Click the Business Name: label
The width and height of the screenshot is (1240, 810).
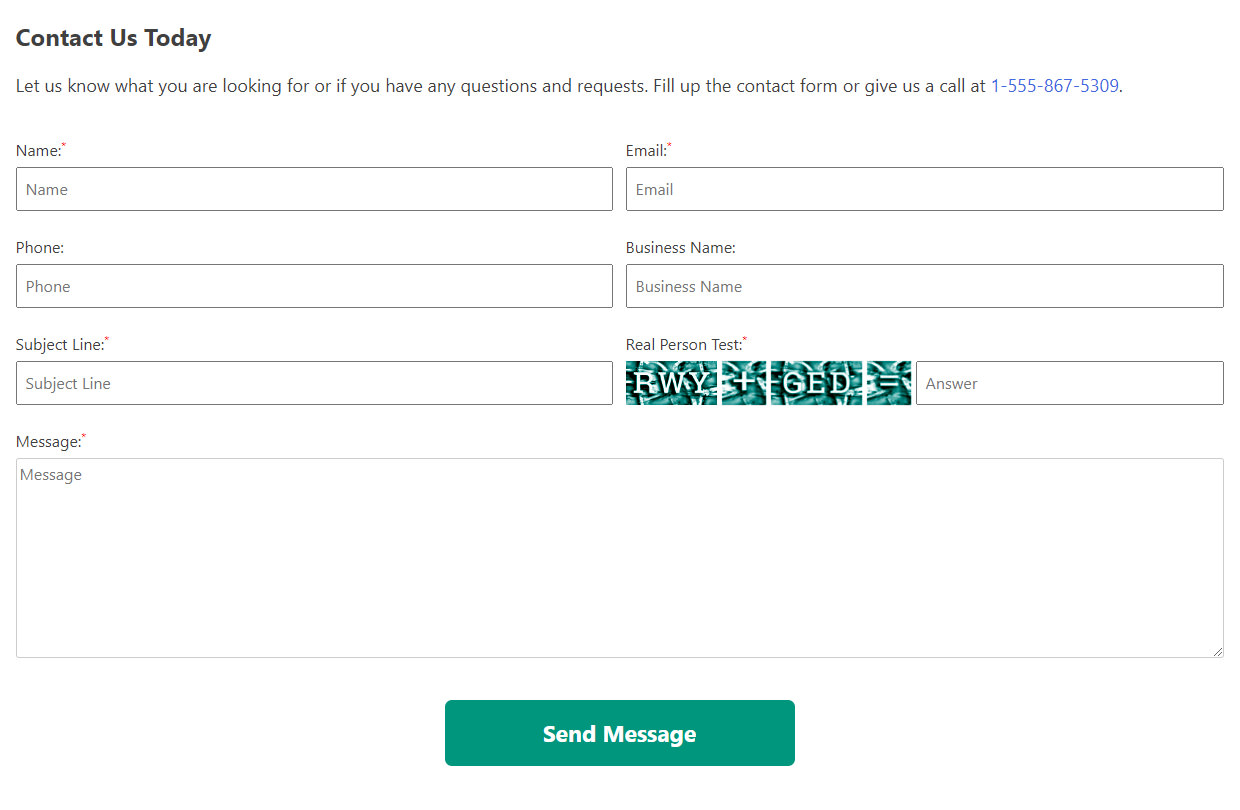681,248
